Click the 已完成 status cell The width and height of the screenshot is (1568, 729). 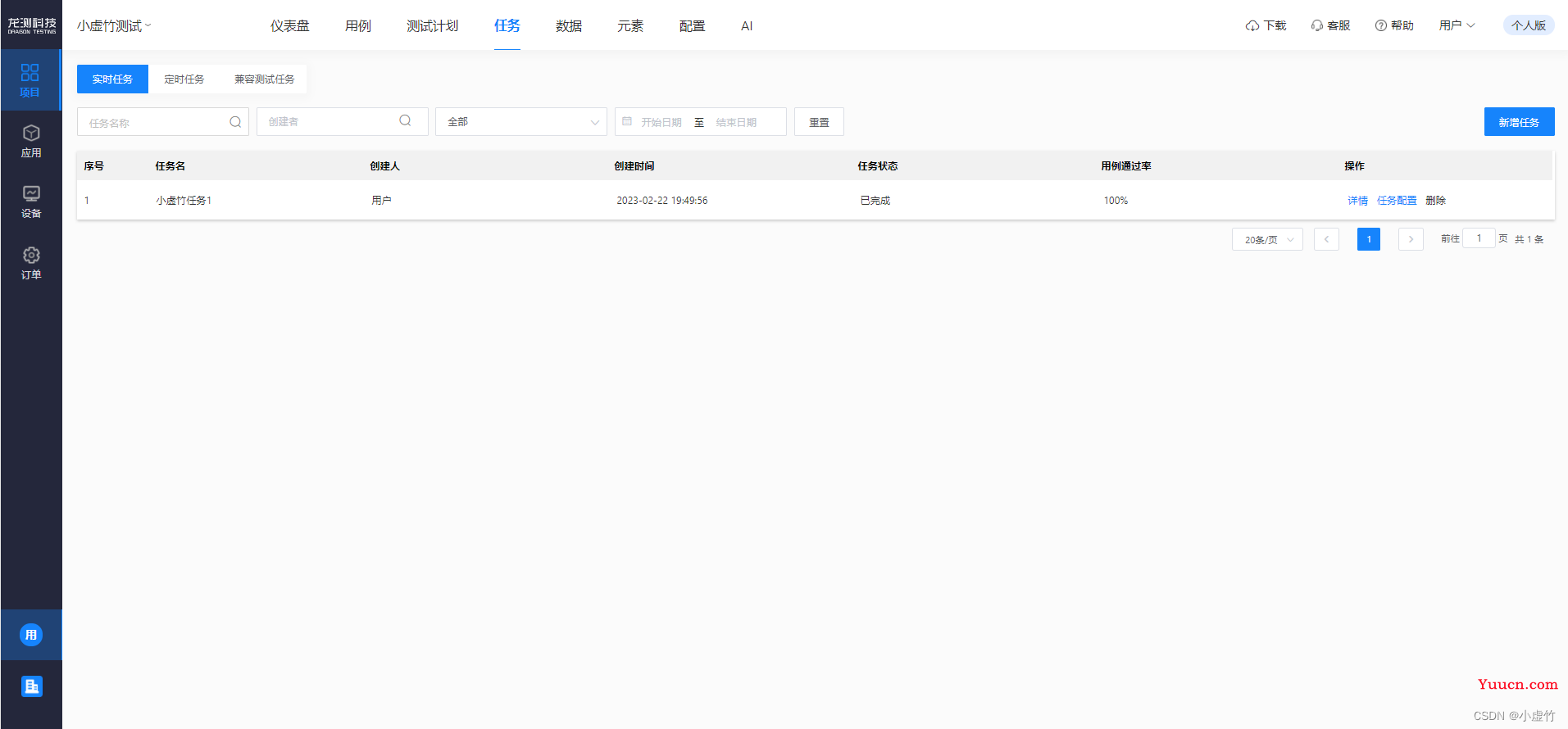tap(875, 201)
